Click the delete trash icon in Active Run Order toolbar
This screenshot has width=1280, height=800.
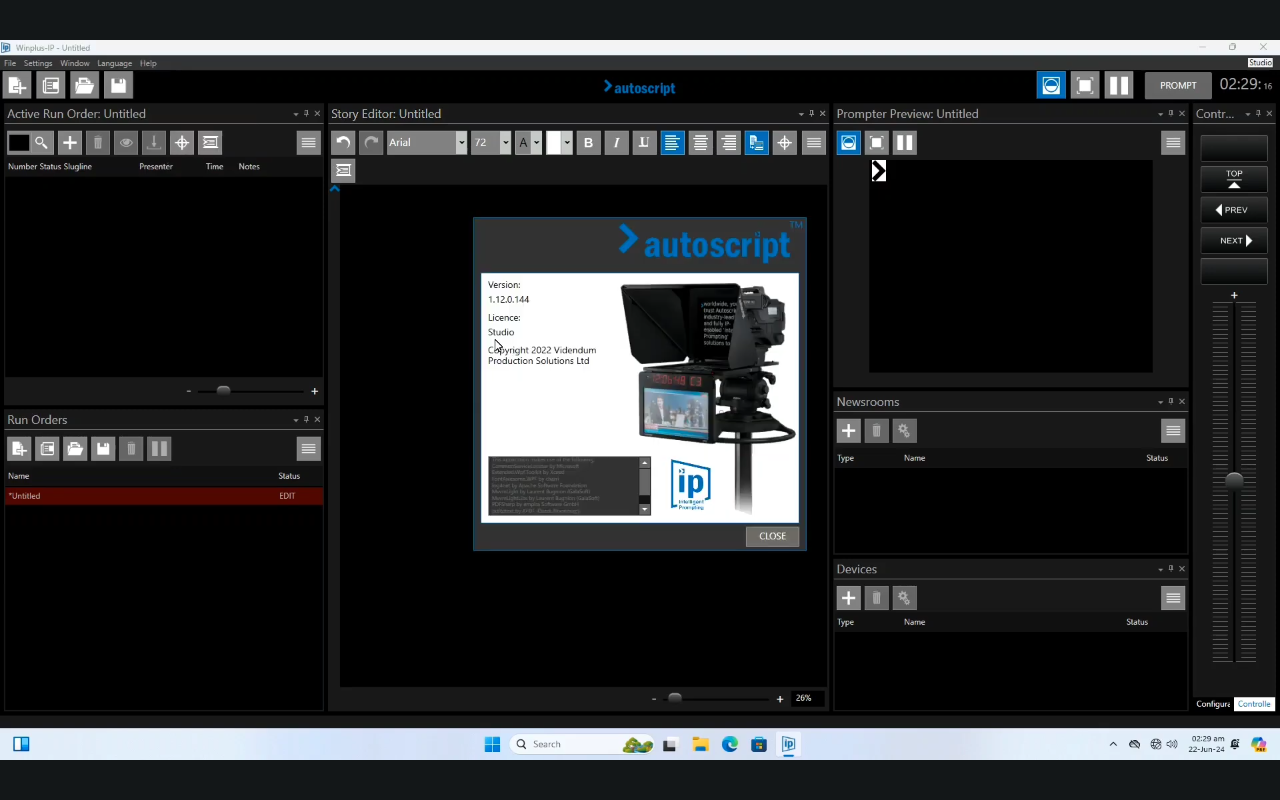tap(97, 142)
